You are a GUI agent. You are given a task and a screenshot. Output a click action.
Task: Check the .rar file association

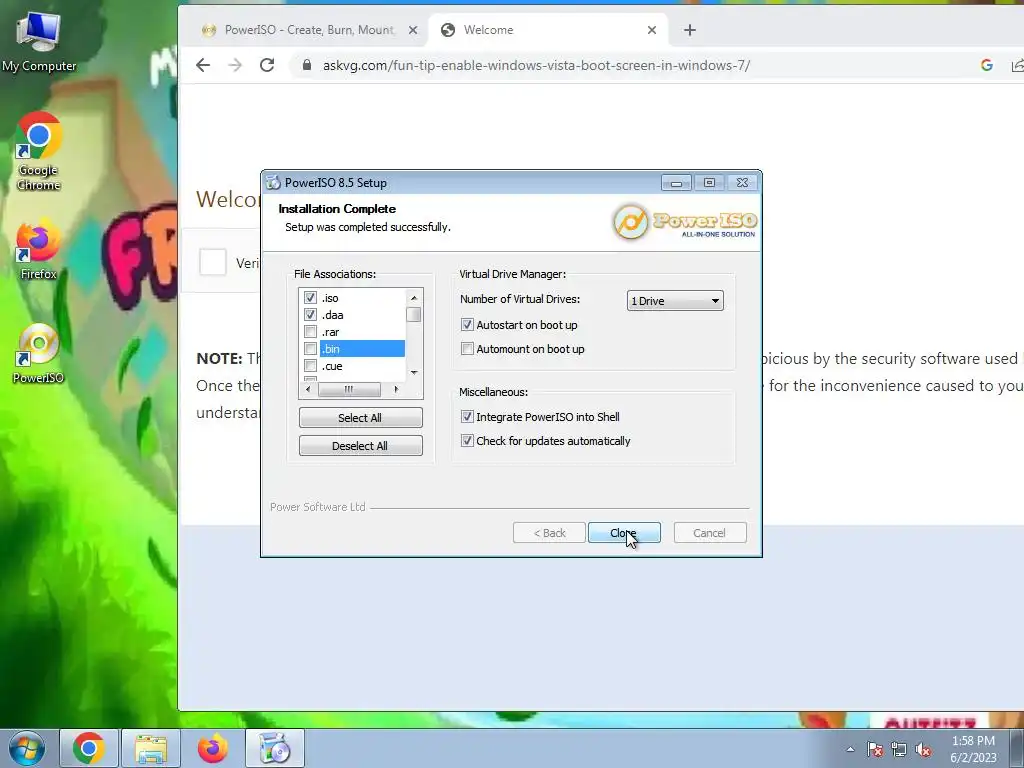(310, 332)
